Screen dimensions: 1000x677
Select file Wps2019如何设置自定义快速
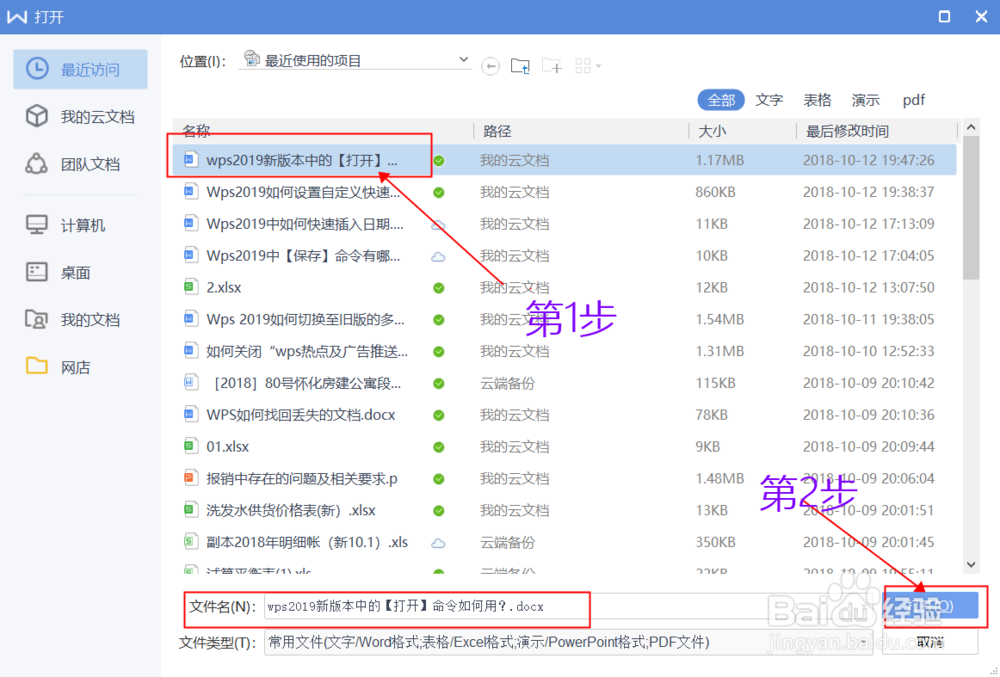pos(564,192)
